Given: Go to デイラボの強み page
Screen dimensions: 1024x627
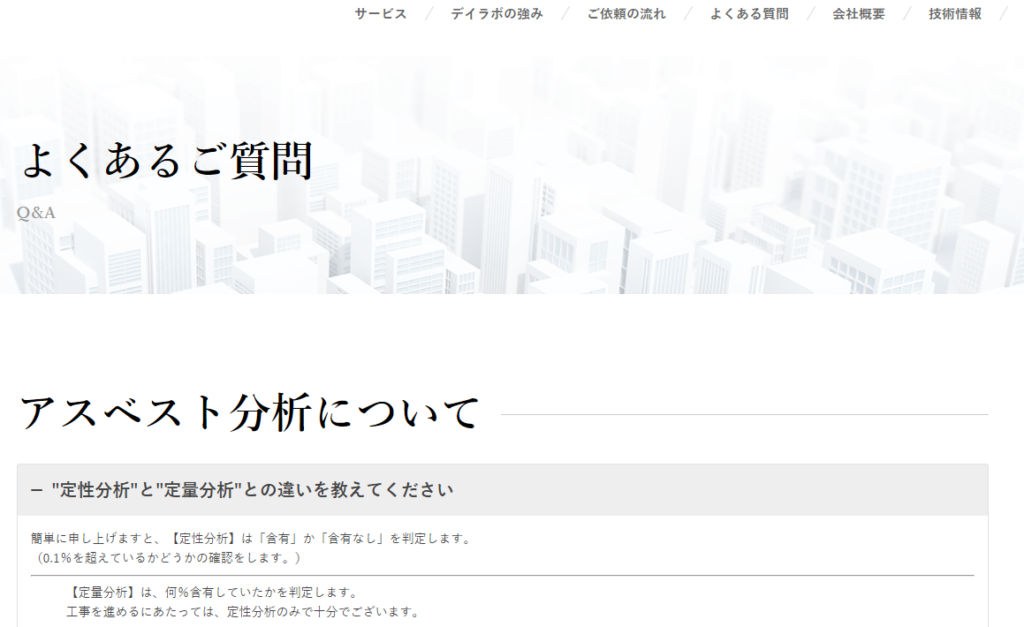Looking at the screenshot, I should [x=496, y=14].
